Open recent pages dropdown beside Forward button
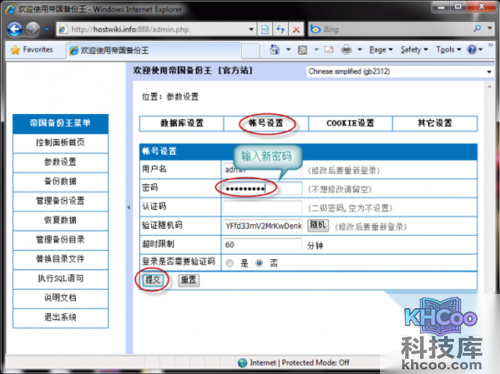This screenshot has width=500, height=374. pos(47,29)
